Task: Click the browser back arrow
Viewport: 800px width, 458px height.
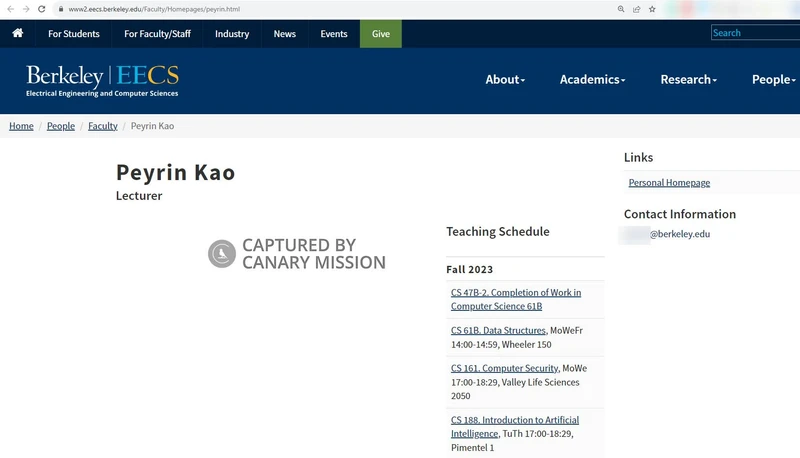Action: coord(10,9)
